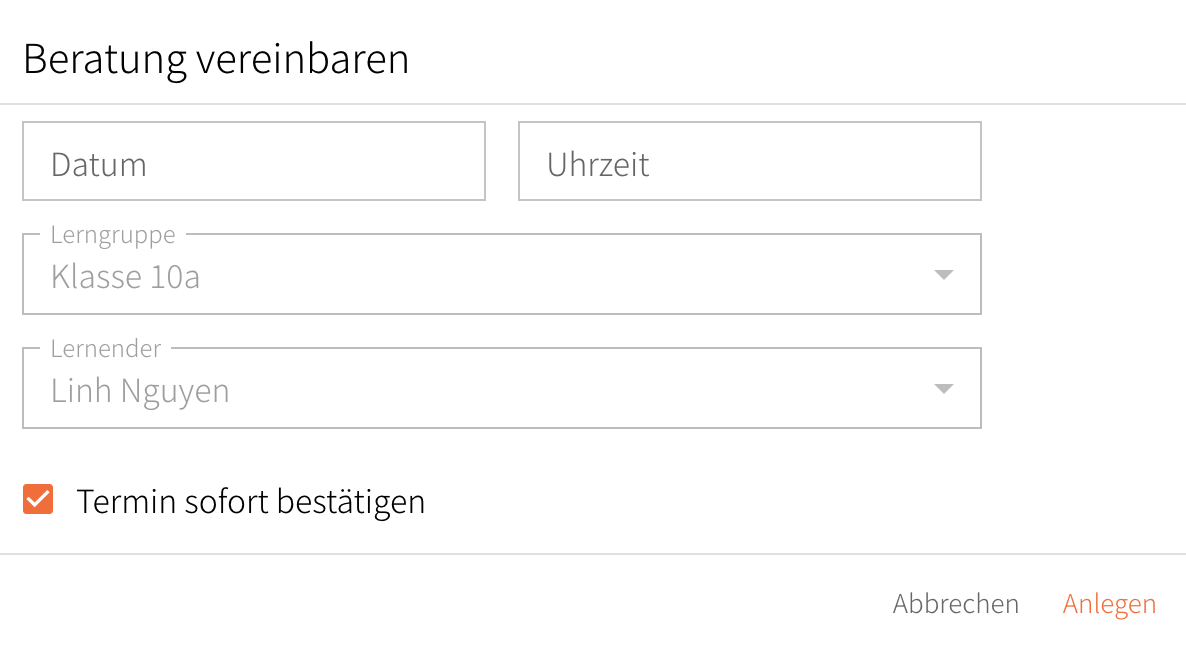
Task: Confirm with the Anlegen button
Action: [x=1109, y=604]
